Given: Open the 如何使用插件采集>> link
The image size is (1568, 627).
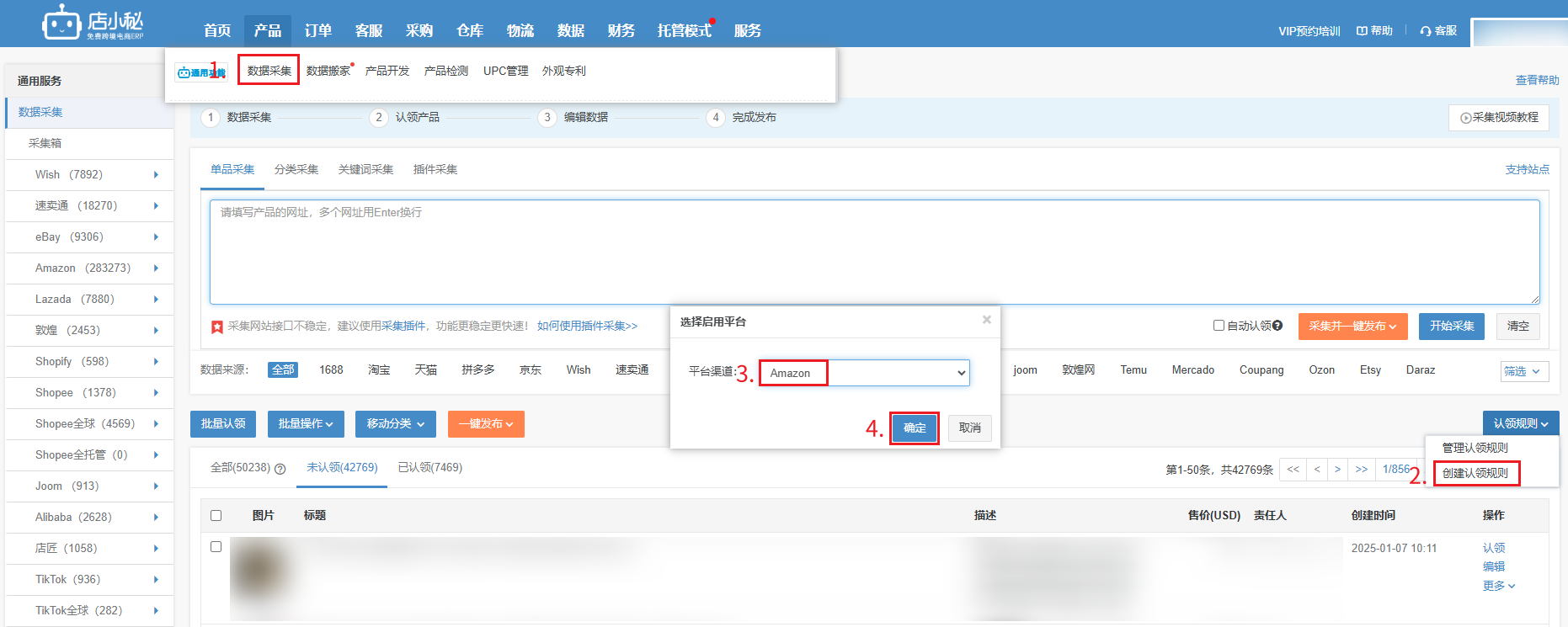Looking at the screenshot, I should click(x=588, y=326).
